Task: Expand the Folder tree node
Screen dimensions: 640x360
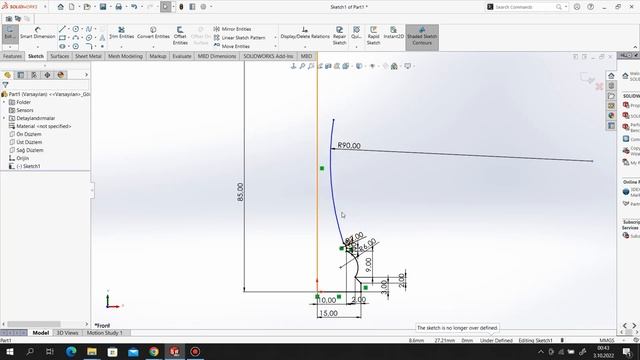Action: click(4, 102)
